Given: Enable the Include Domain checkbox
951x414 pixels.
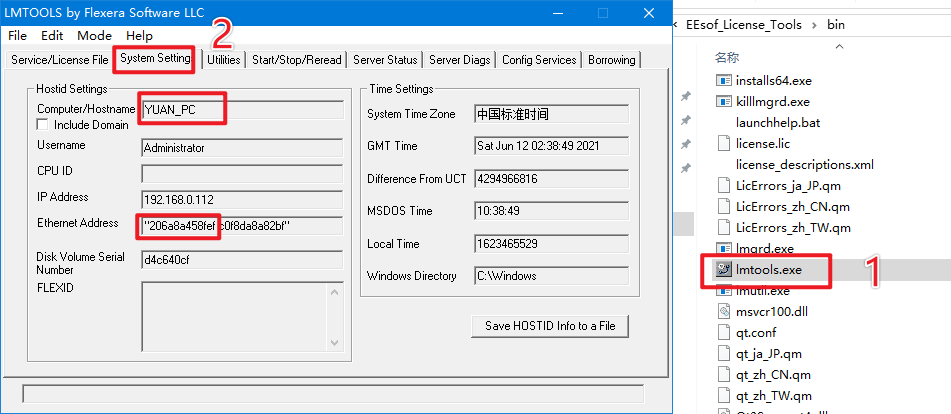Looking at the screenshot, I should coord(42,124).
